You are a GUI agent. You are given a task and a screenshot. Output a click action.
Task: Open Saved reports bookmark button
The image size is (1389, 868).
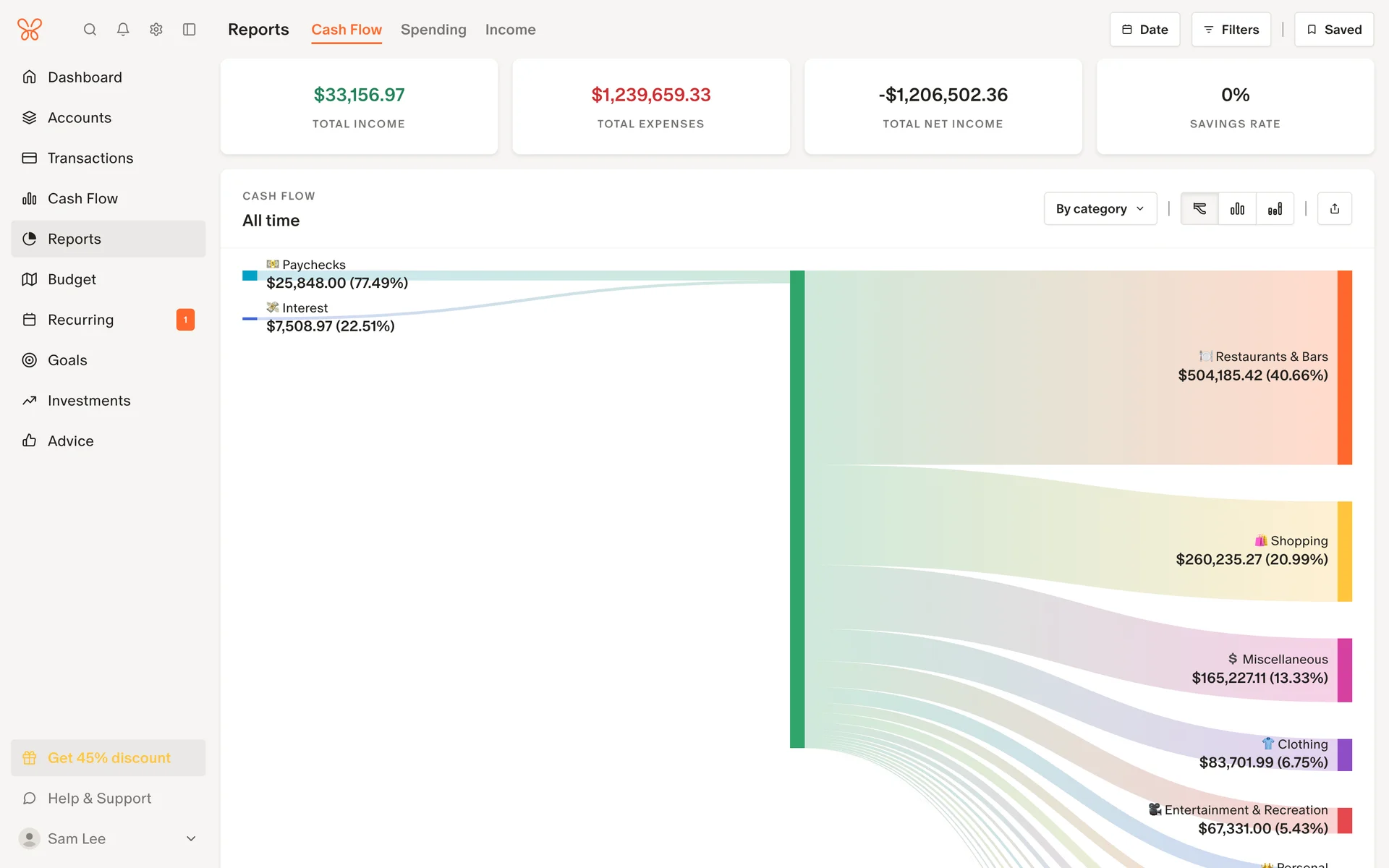click(x=1333, y=30)
